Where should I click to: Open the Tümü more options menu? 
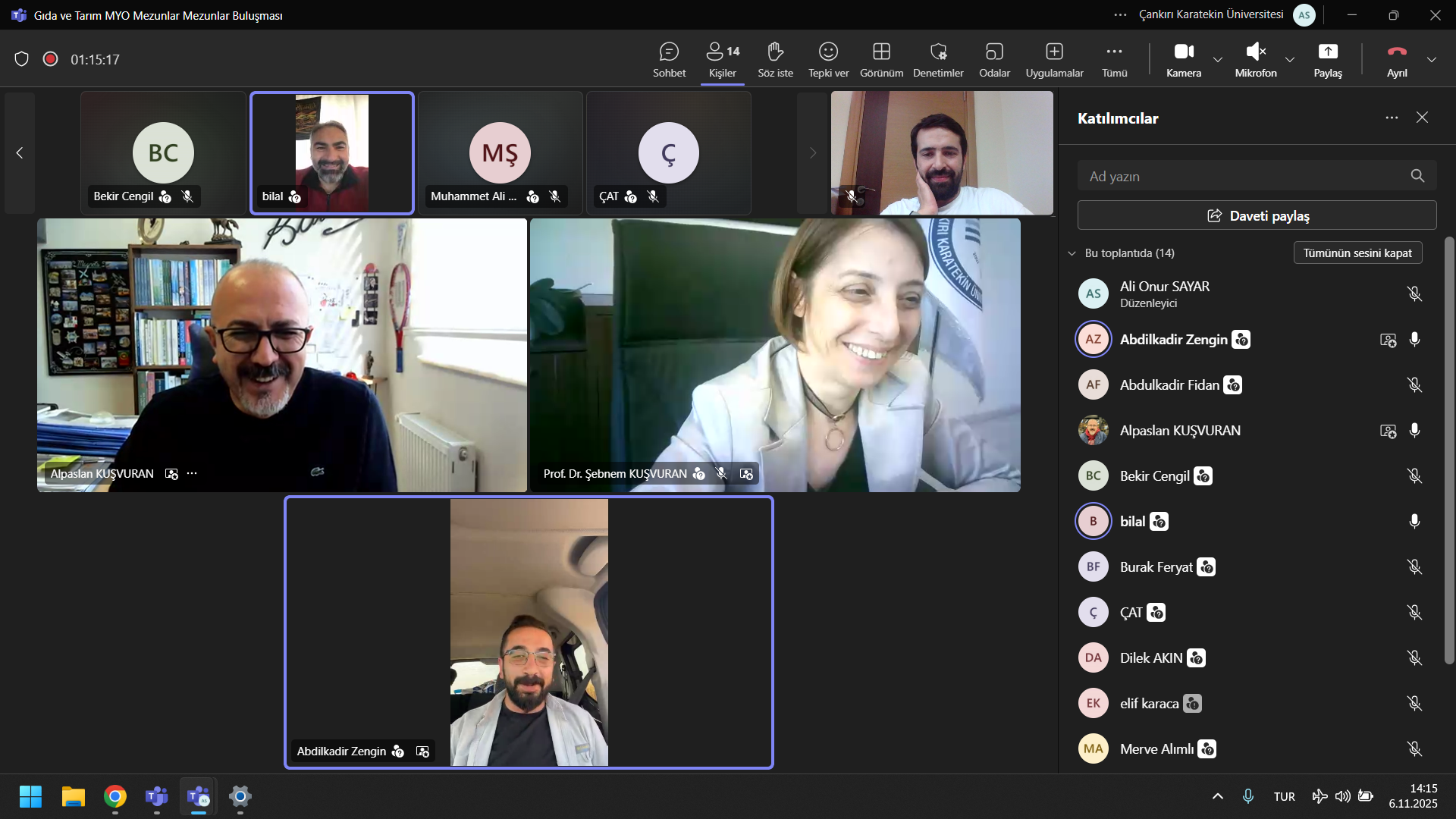pos(1114,52)
